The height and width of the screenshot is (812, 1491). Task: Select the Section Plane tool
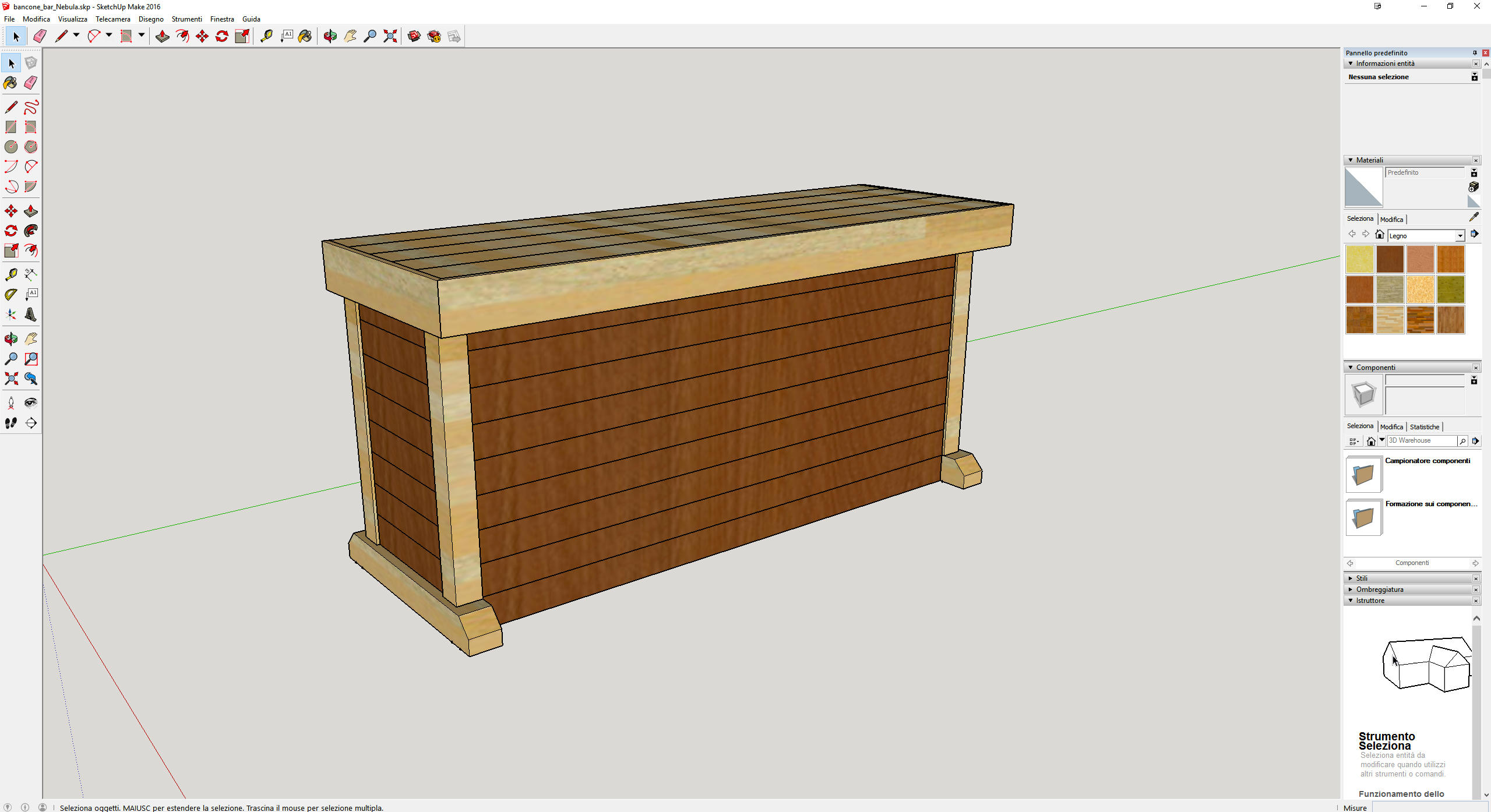31,423
